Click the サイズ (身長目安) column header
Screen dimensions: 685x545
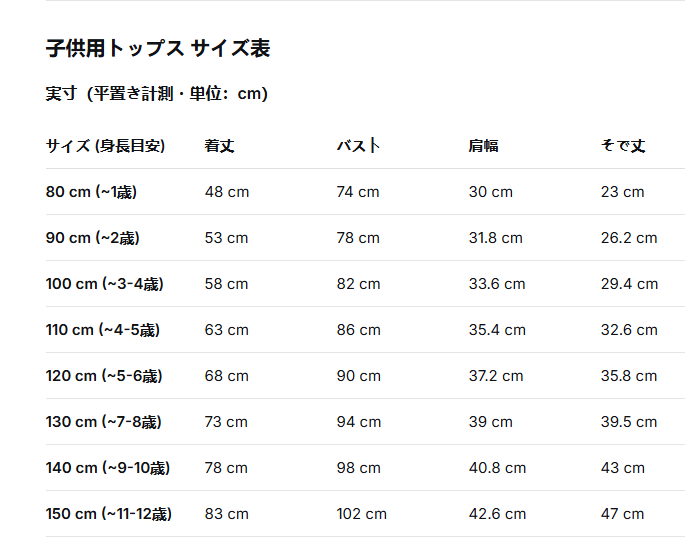click(x=105, y=146)
